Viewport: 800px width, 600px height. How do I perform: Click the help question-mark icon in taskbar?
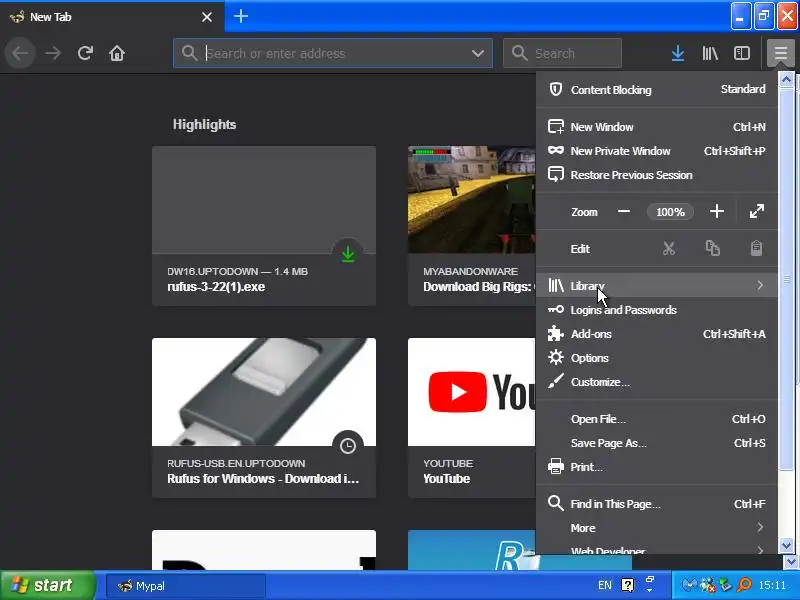tap(628, 585)
